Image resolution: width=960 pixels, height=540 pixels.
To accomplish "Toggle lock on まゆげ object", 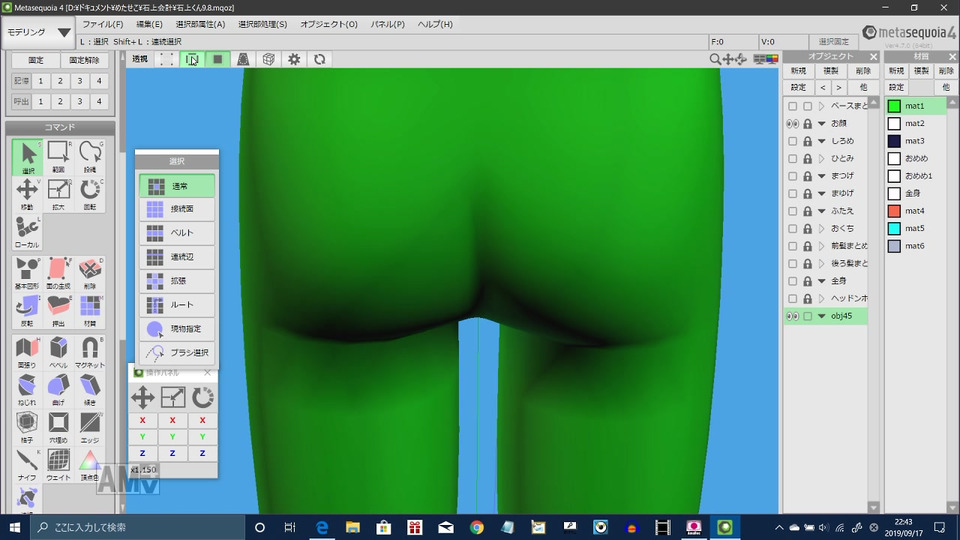I will pos(808,193).
